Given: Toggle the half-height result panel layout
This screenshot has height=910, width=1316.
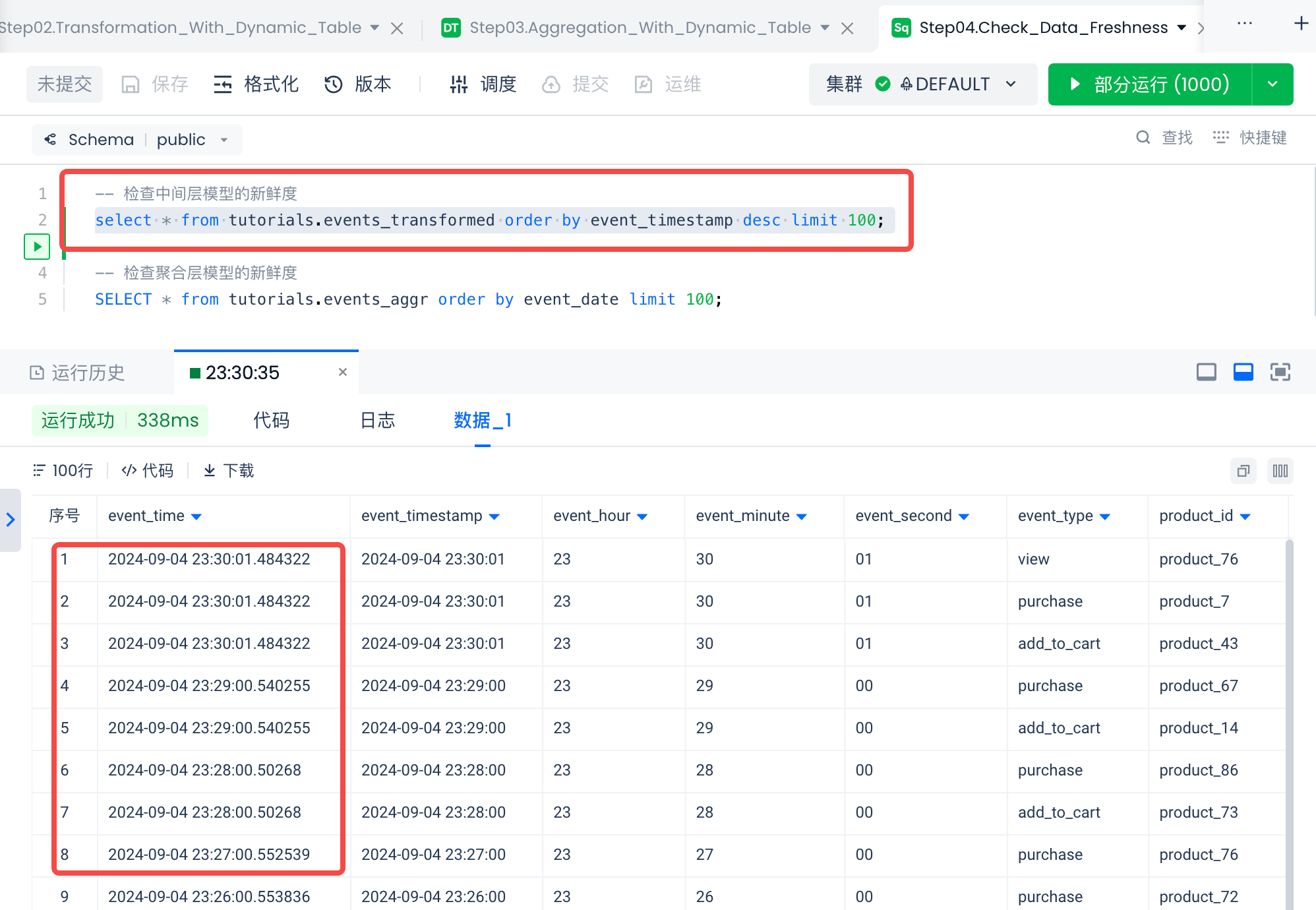Looking at the screenshot, I should coord(1243,373).
